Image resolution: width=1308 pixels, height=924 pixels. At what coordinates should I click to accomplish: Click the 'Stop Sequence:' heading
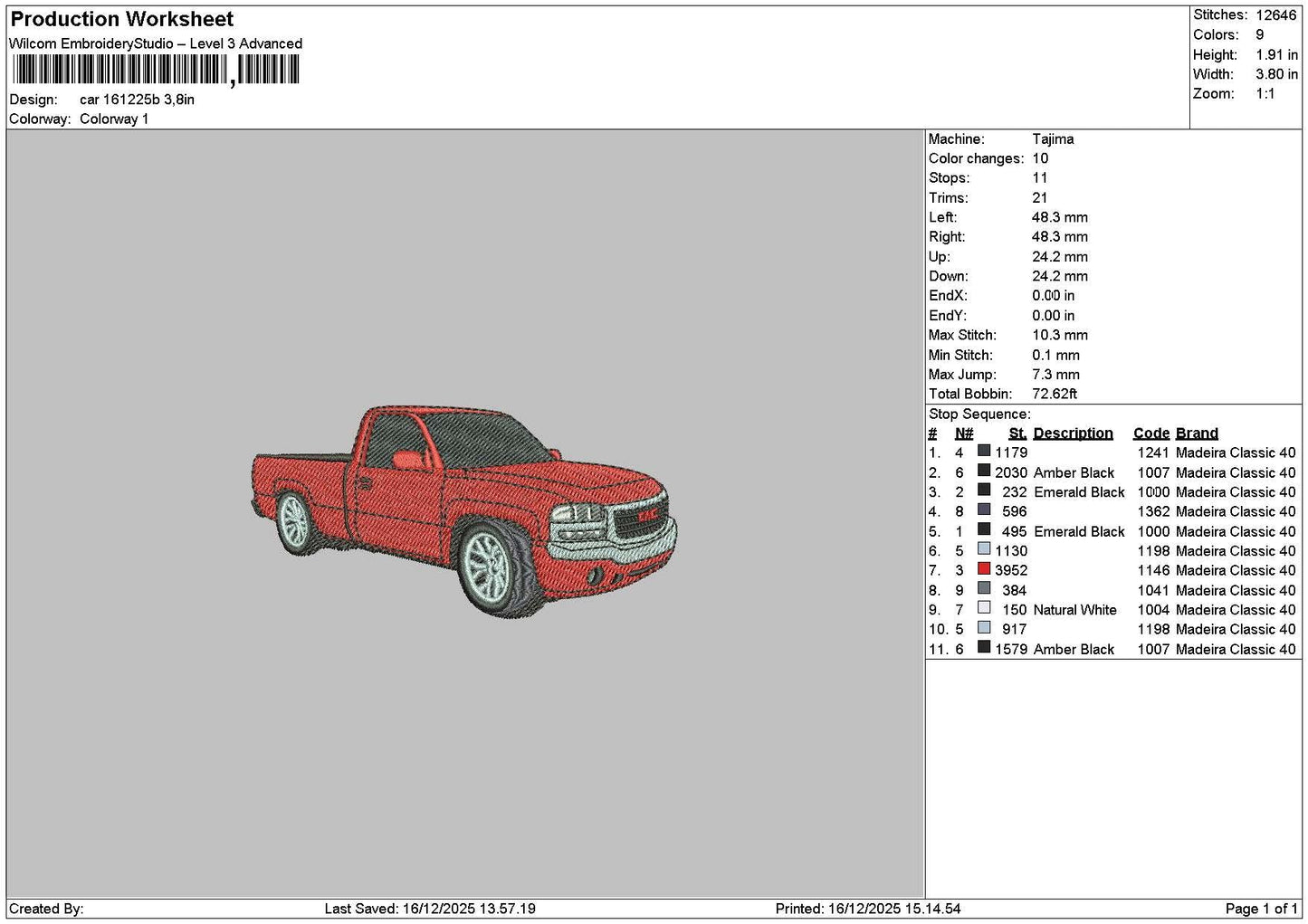coord(979,414)
